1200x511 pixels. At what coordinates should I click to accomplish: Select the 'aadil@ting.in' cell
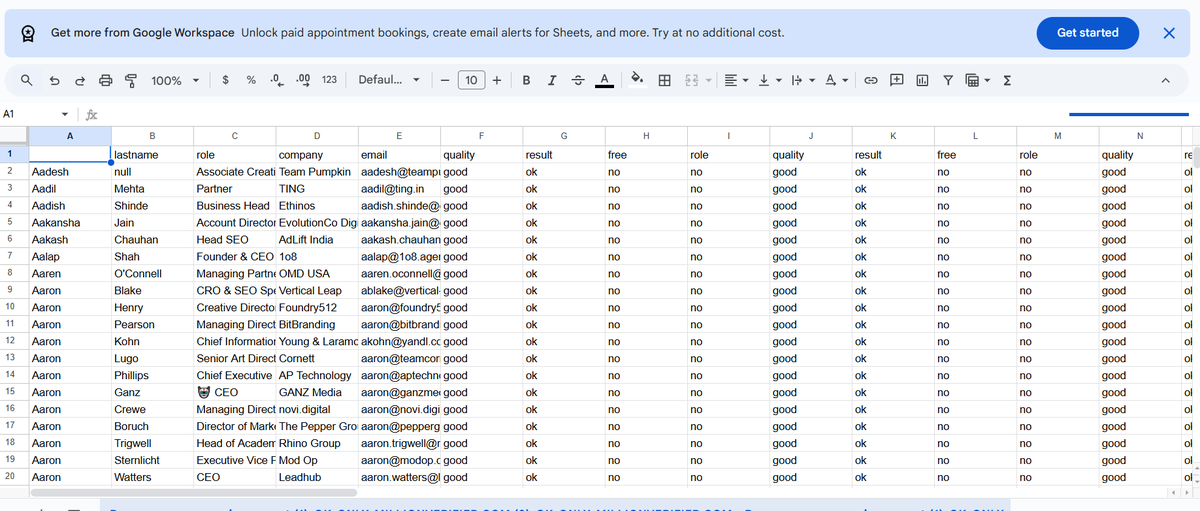pyautogui.click(x=399, y=189)
